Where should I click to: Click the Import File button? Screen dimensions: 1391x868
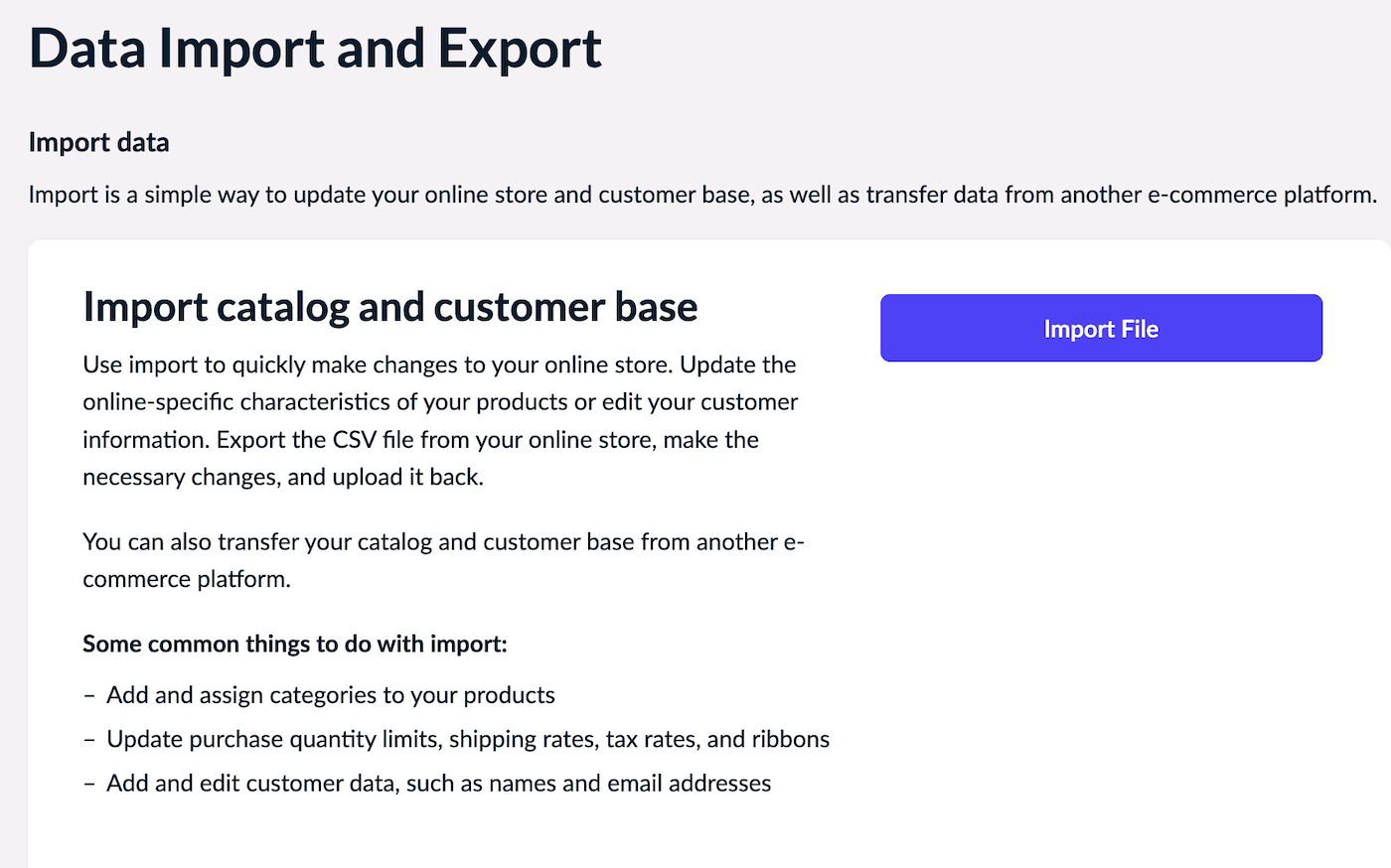point(1101,329)
